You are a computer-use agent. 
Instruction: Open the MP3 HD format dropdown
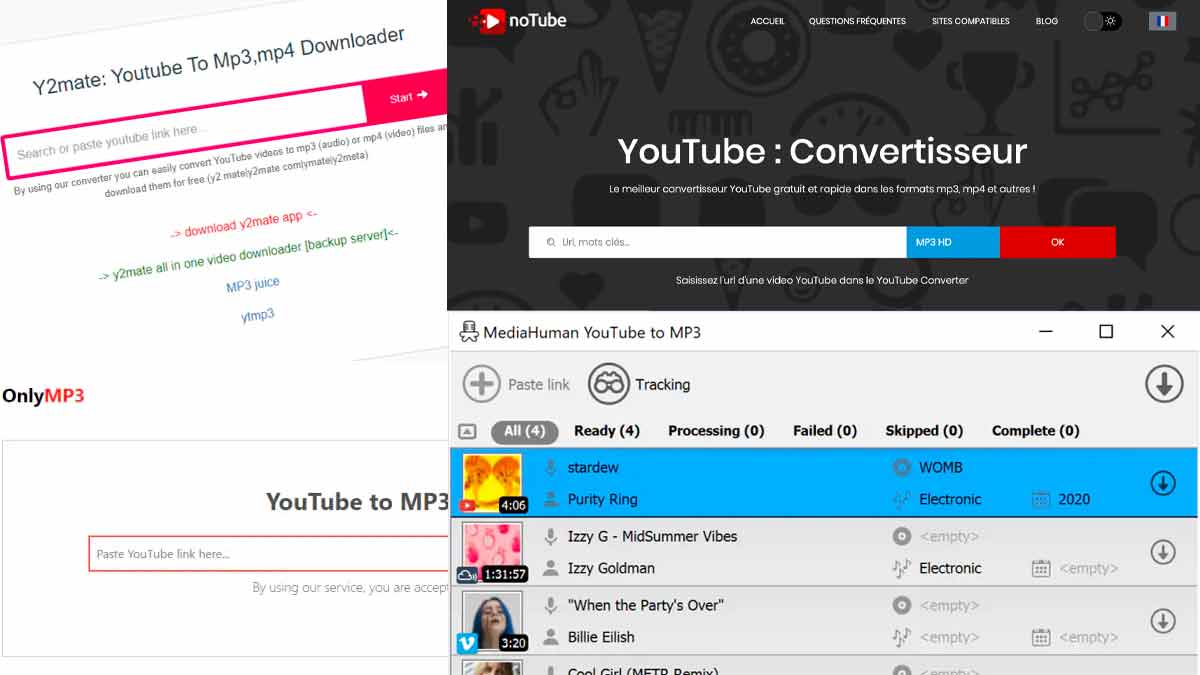951,241
